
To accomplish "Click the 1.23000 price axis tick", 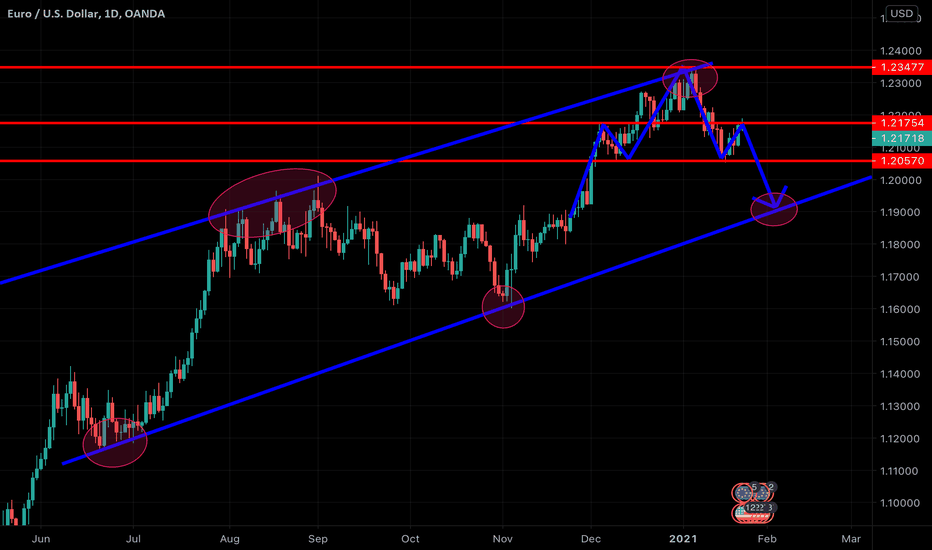I will tap(901, 83).
